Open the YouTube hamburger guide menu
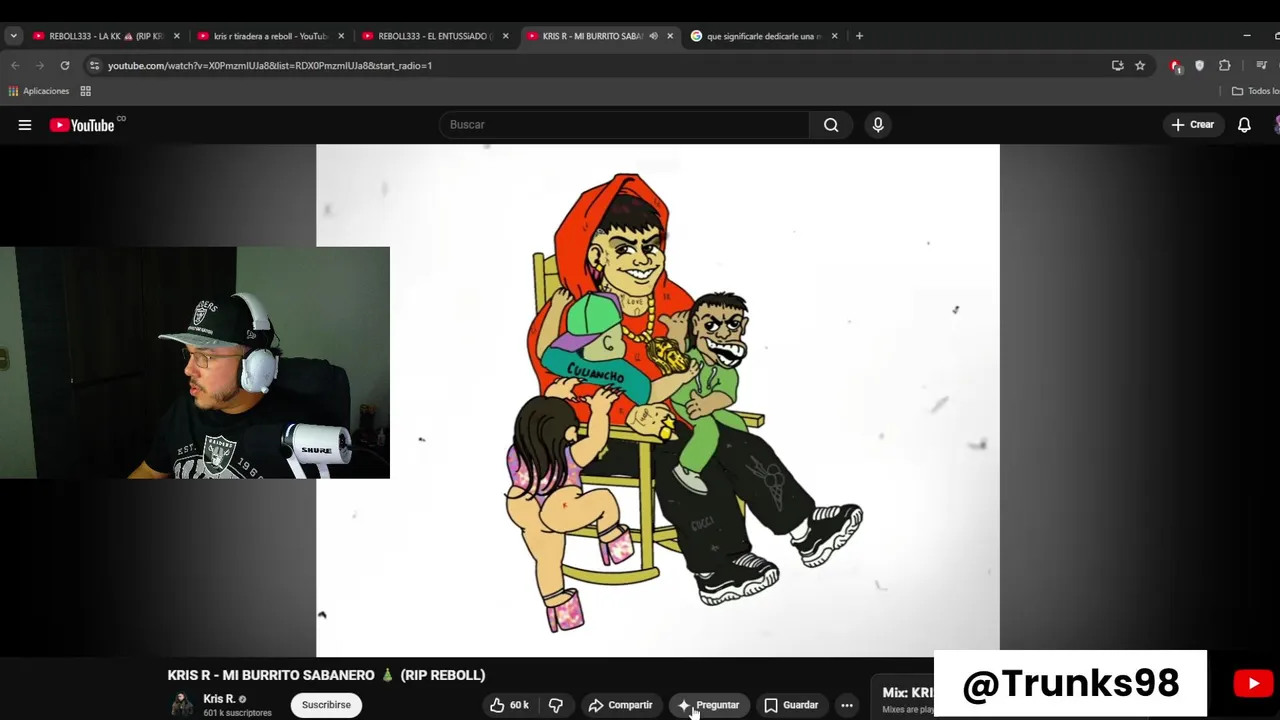The width and height of the screenshot is (1280, 720). click(x=25, y=125)
